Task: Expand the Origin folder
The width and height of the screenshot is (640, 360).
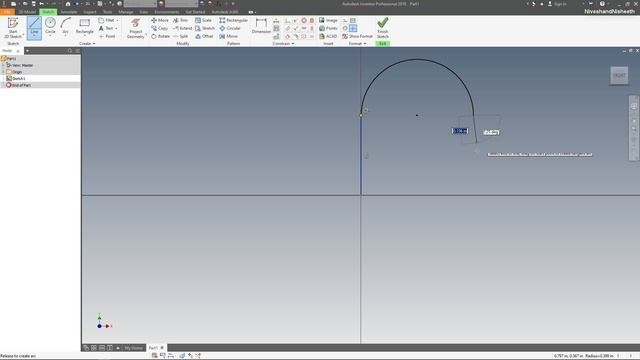Action: tap(3, 72)
